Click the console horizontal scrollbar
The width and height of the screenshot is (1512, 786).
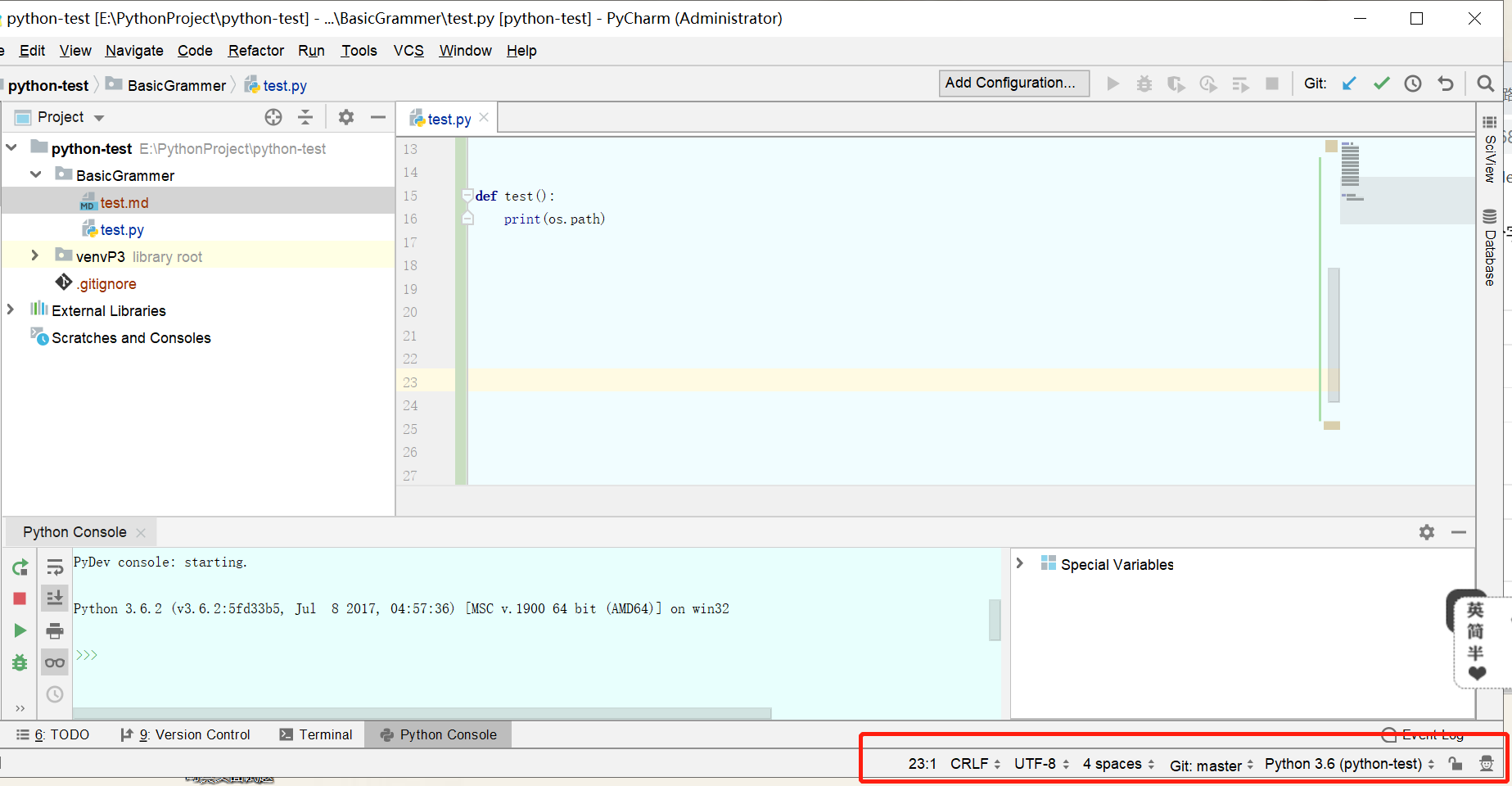point(422,713)
